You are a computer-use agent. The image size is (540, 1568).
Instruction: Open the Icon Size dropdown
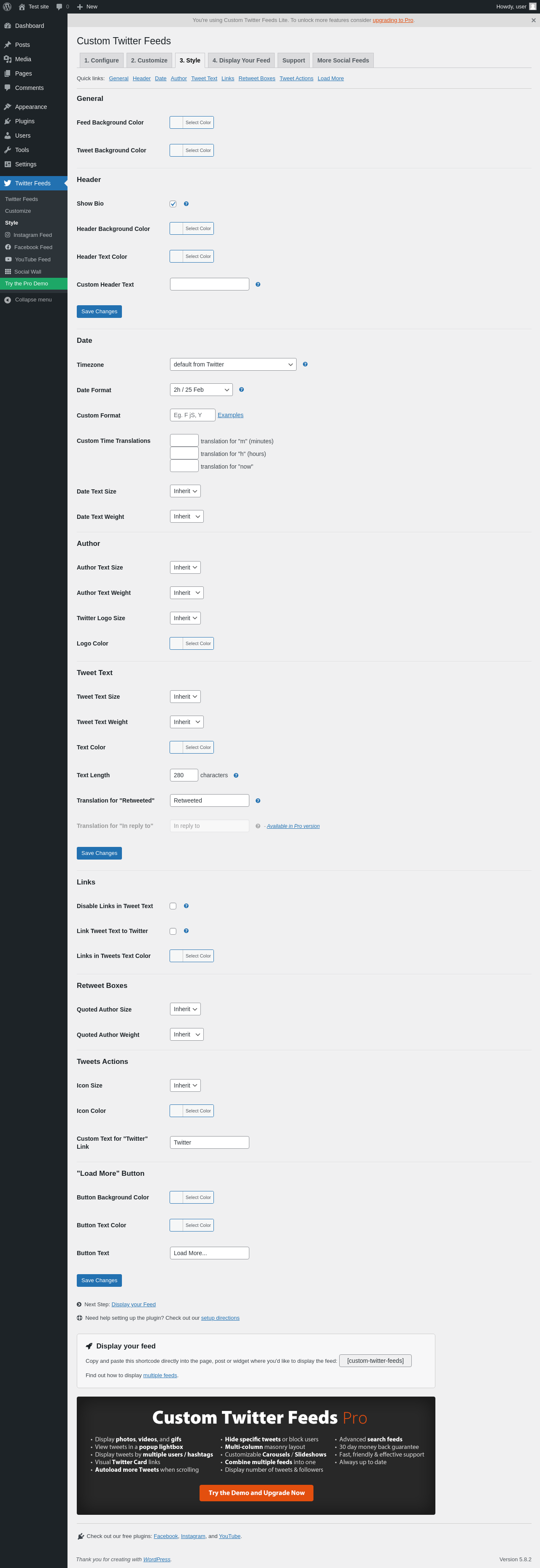tap(185, 1085)
